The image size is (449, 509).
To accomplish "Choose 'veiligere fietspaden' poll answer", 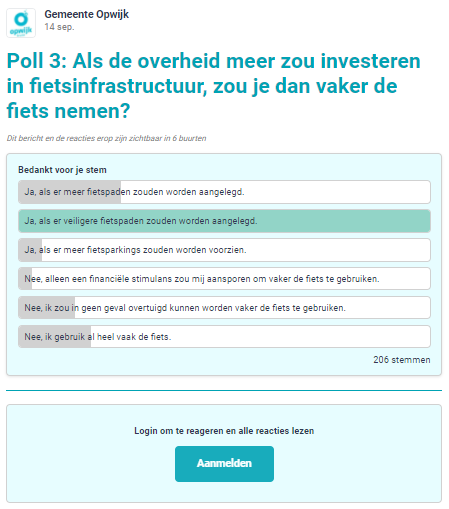I will click(224, 221).
